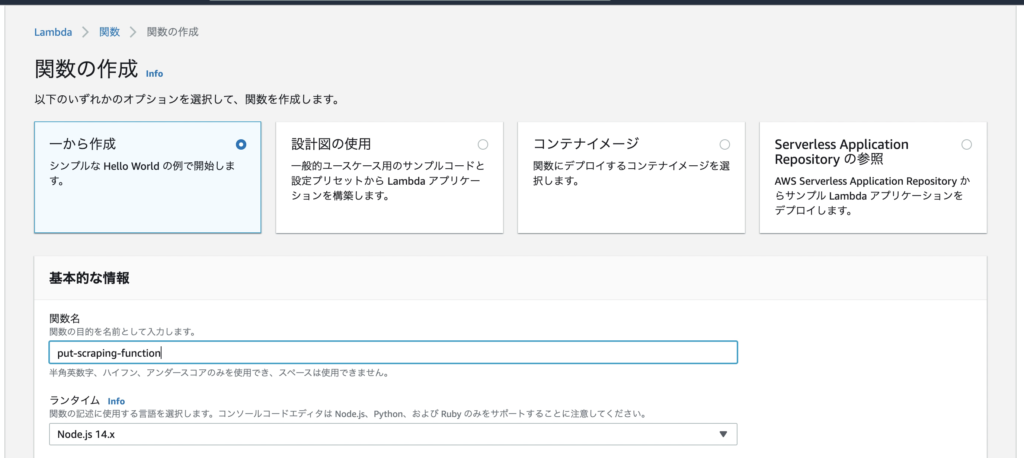Screen dimensions: 1024x458
Task: Click the 関数の作成 current breadcrumb text
Action: click(x=172, y=32)
